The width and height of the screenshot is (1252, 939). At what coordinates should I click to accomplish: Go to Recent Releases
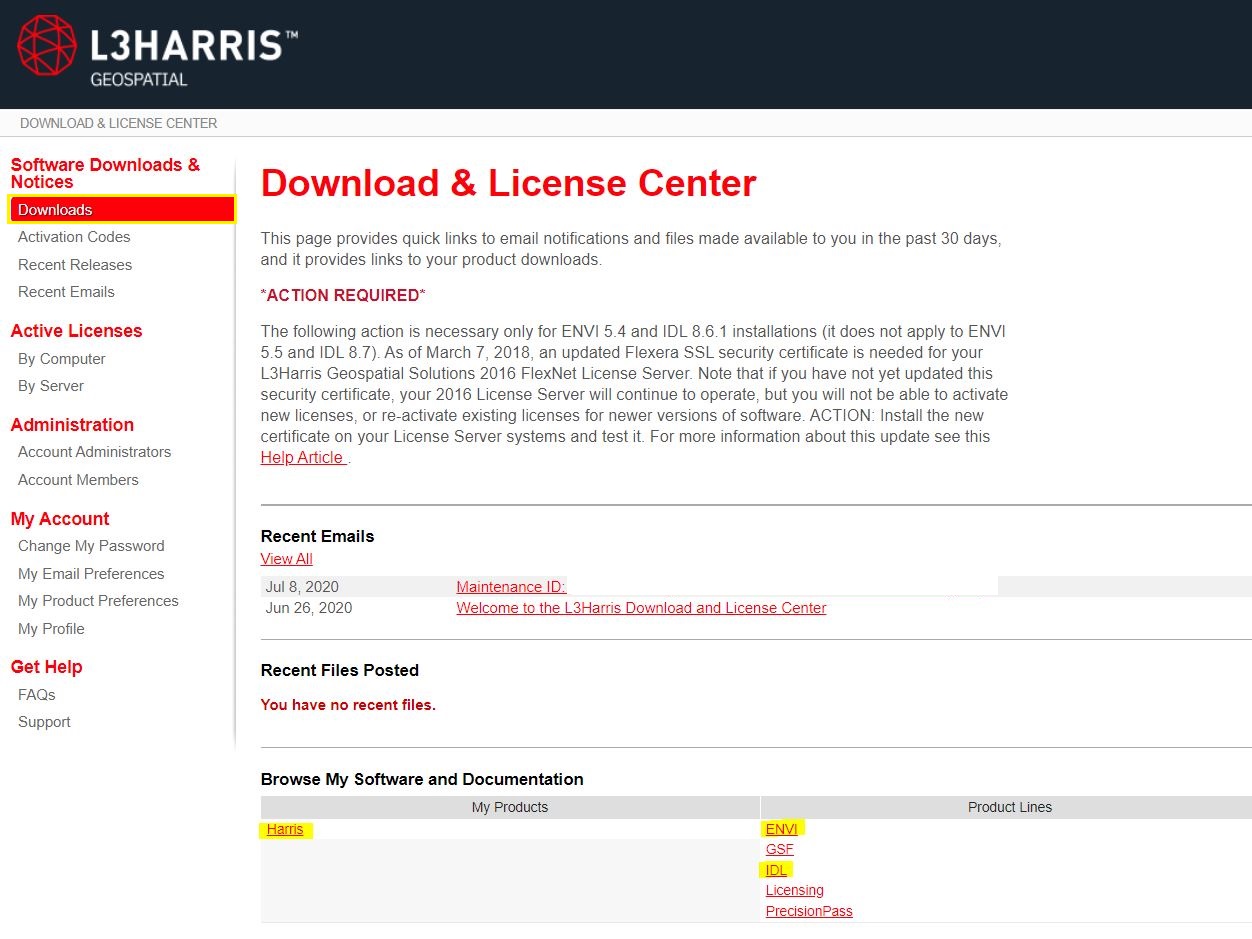pyautogui.click(x=75, y=265)
